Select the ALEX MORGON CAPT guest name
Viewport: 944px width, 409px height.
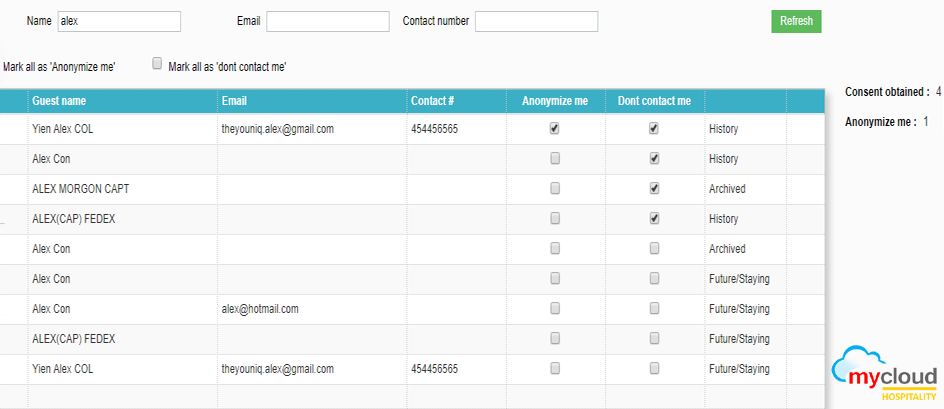point(80,189)
